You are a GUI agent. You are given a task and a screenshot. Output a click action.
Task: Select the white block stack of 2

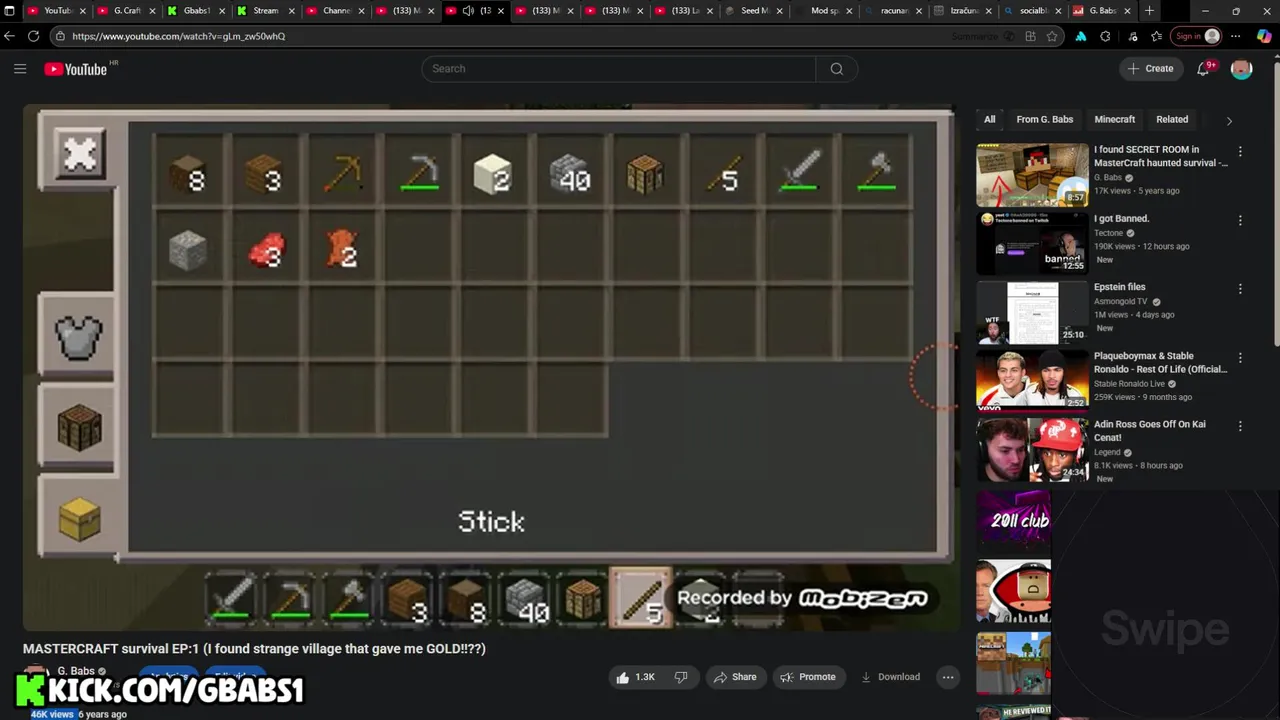coord(493,173)
